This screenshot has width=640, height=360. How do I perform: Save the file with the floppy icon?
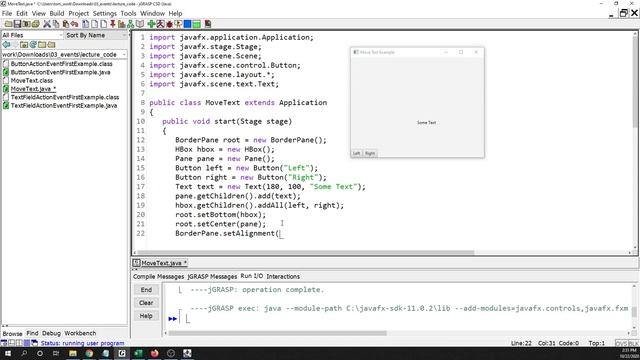click(18, 24)
